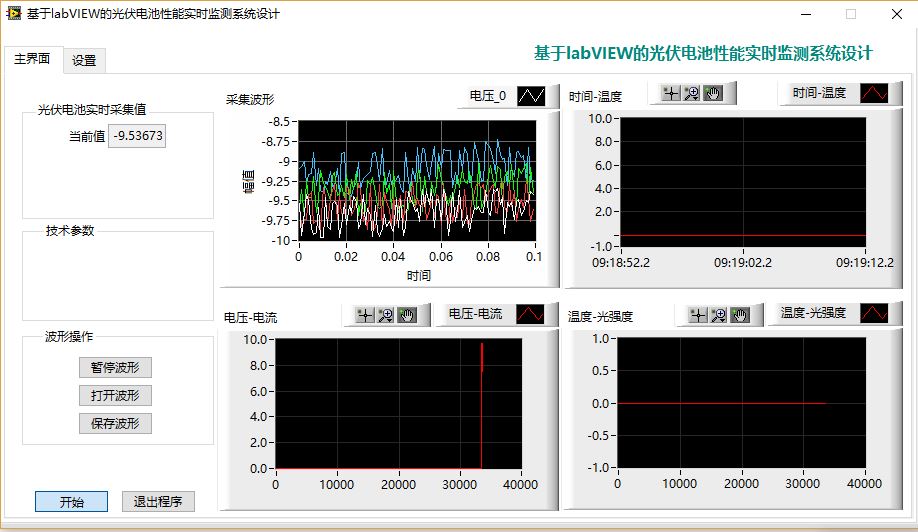Click the 幅值 y-axis label

(x=249, y=181)
